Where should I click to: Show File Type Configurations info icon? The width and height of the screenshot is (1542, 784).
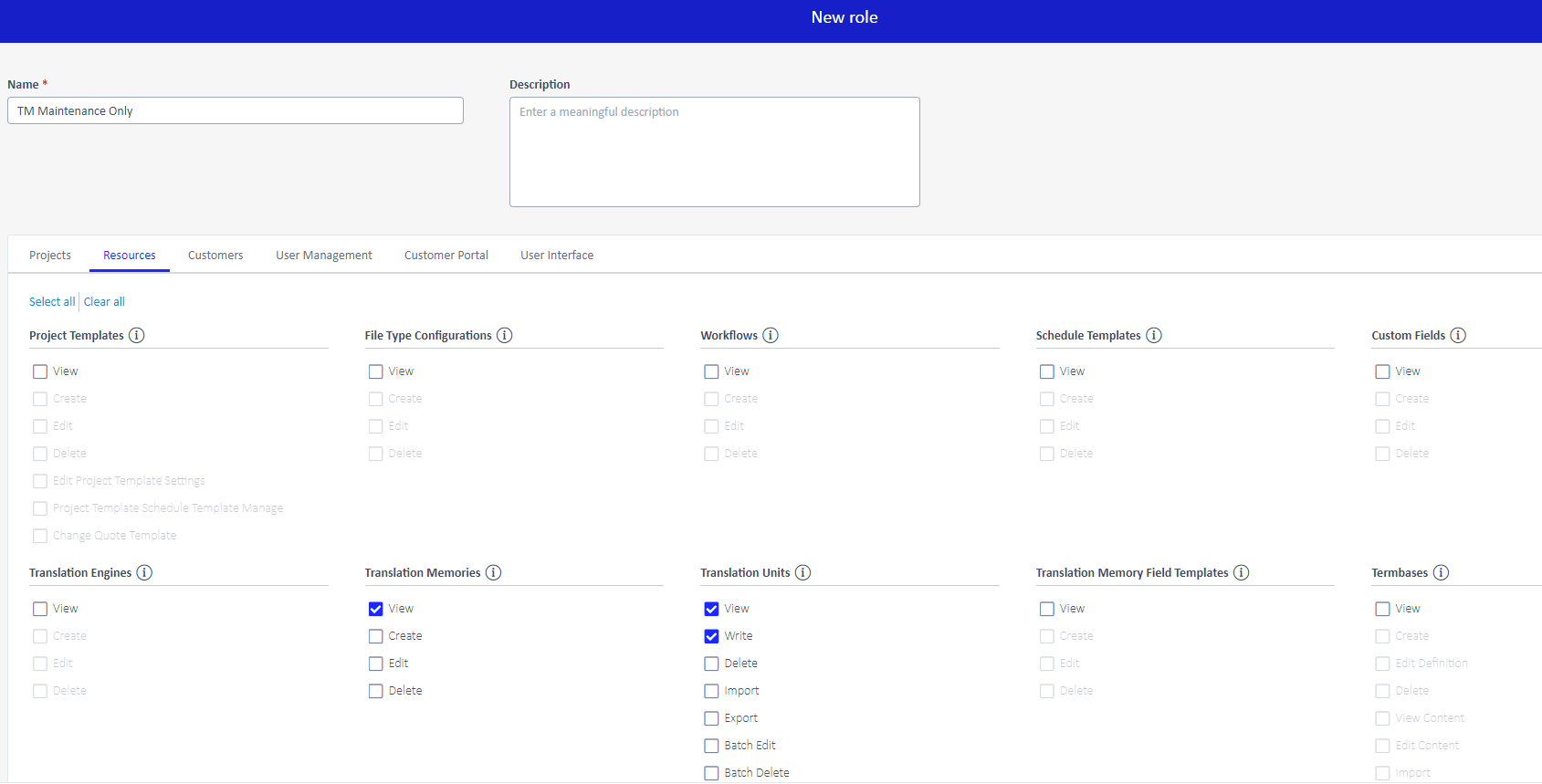505,335
